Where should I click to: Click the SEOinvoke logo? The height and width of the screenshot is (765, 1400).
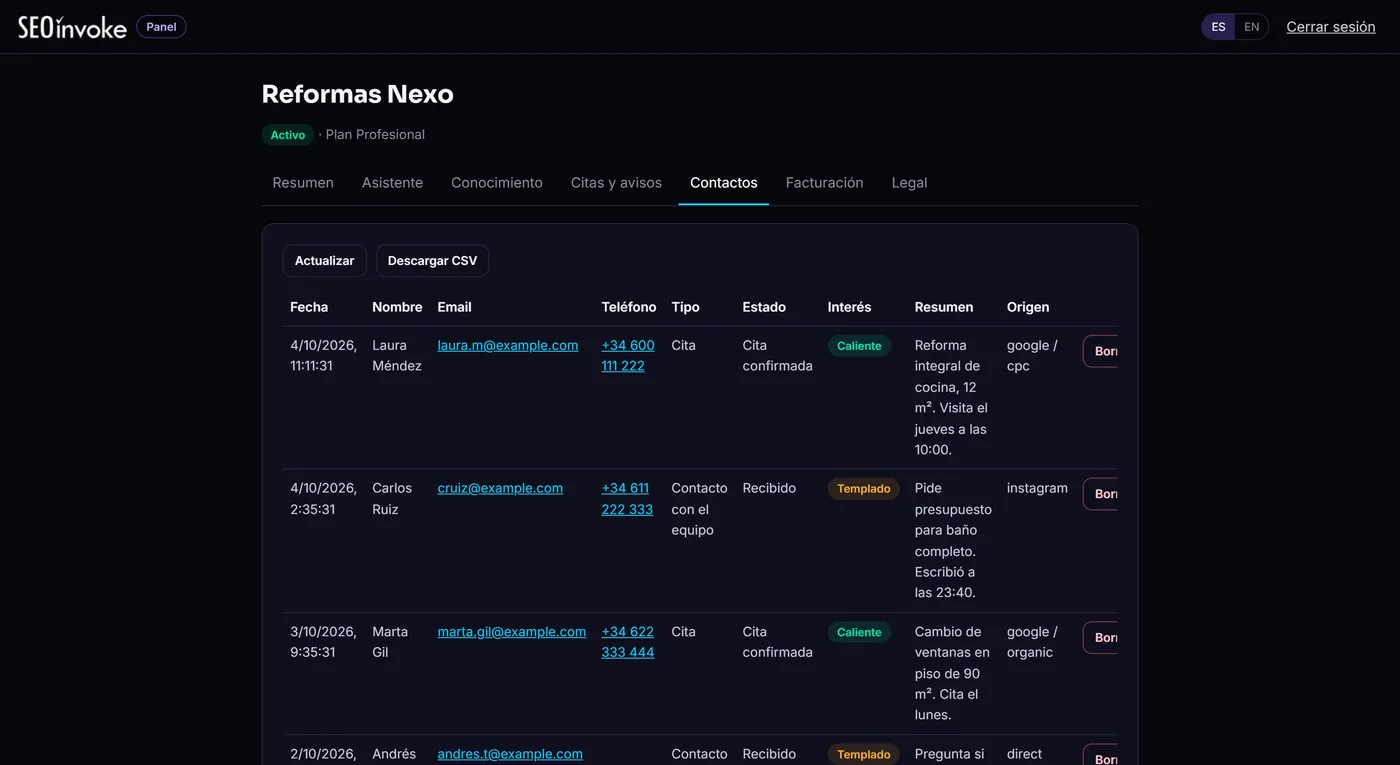(x=72, y=27)
